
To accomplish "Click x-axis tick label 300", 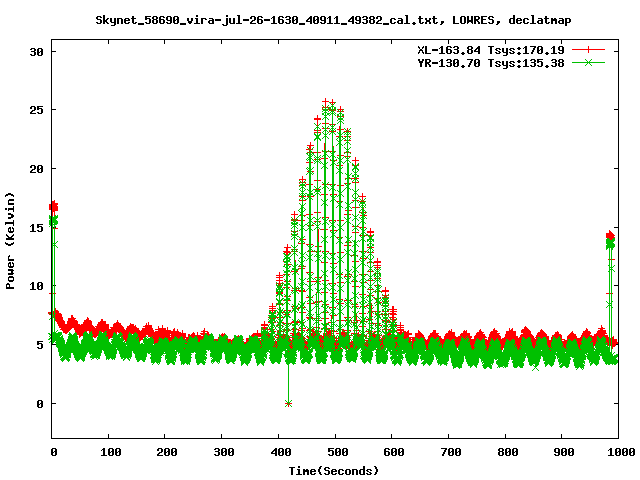I will [224, 452].
